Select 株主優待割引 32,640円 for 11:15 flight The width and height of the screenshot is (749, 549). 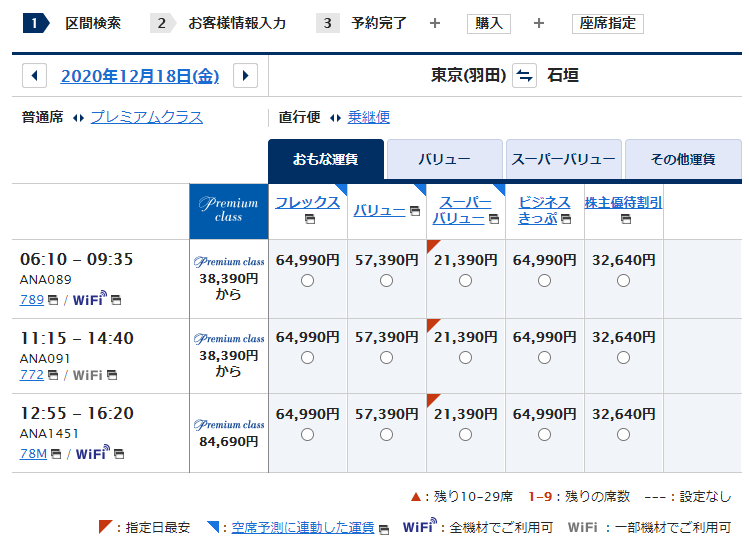point(623,357)
